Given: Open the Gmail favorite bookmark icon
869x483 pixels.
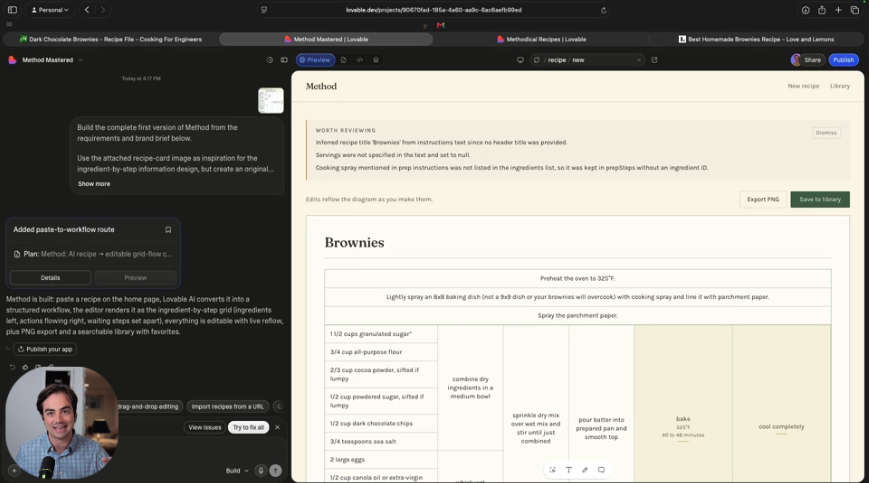Looking at the screenshot, I should click(x=441, y=25).
